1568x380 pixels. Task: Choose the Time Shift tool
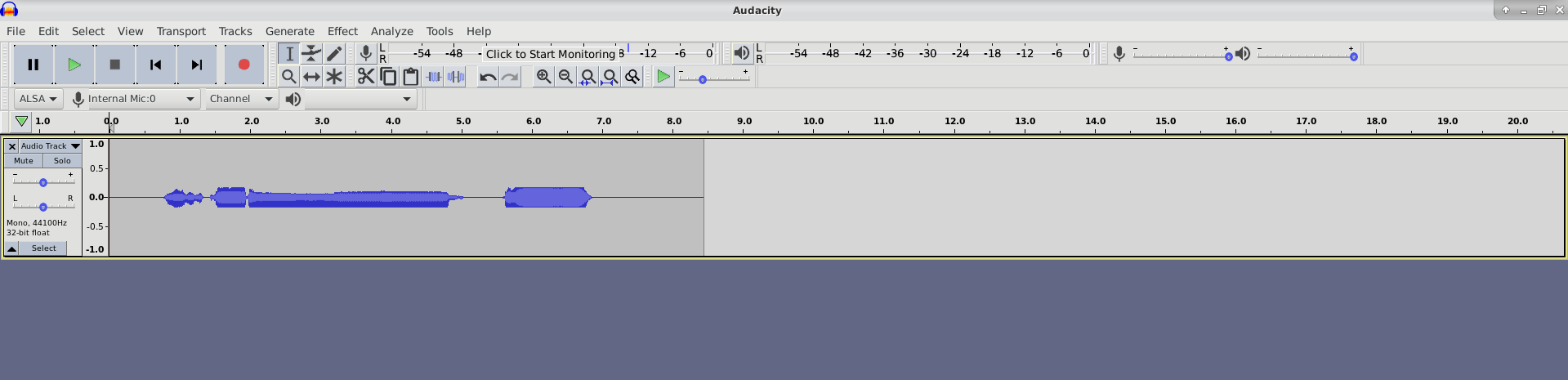click(x=311, y=77)
